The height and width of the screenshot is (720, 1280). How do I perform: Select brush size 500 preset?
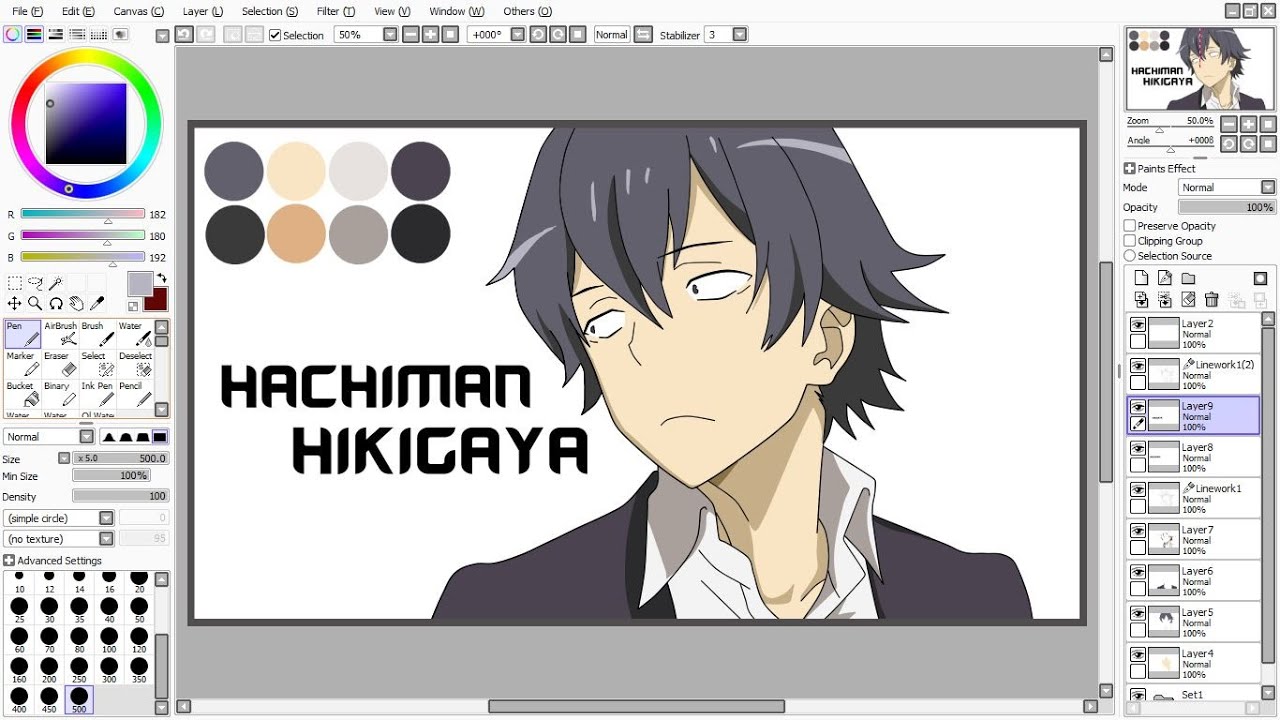tap(79, 700)
